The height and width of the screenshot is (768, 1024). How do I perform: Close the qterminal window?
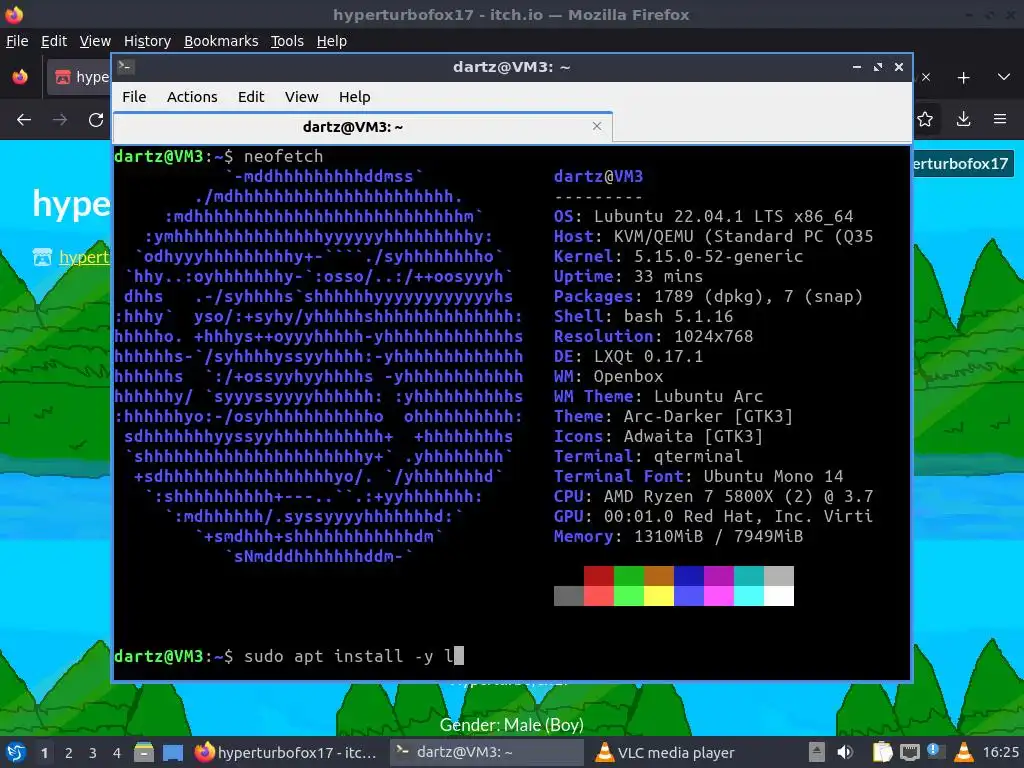[899, 67]
